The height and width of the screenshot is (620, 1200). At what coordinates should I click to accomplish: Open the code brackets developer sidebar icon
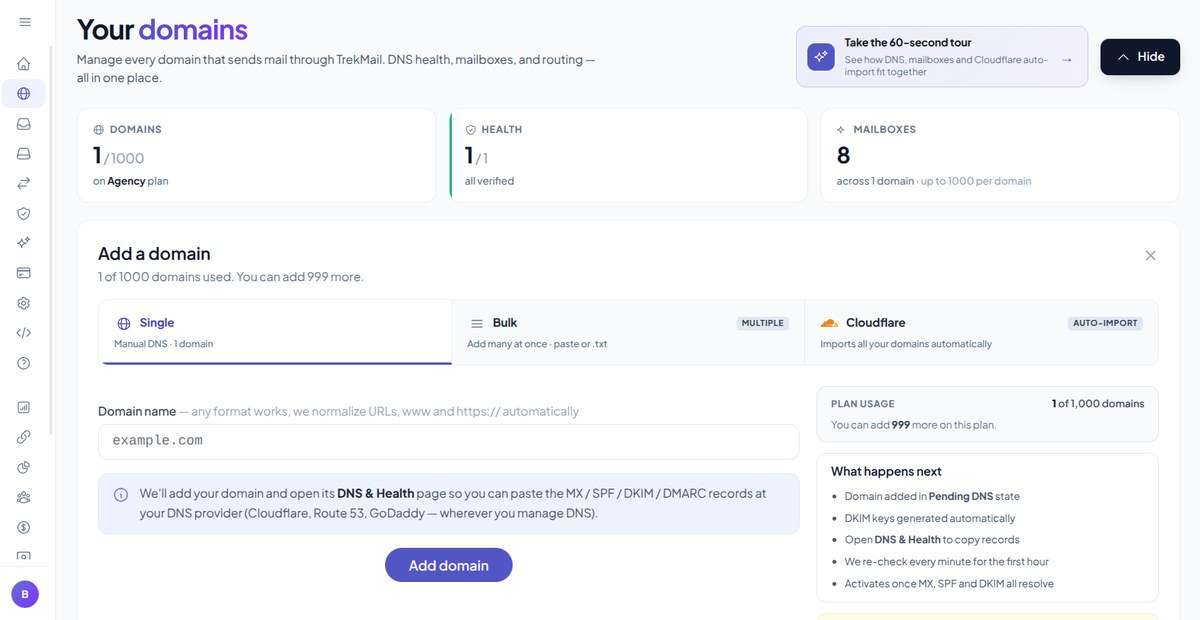[x=24, y=333]
